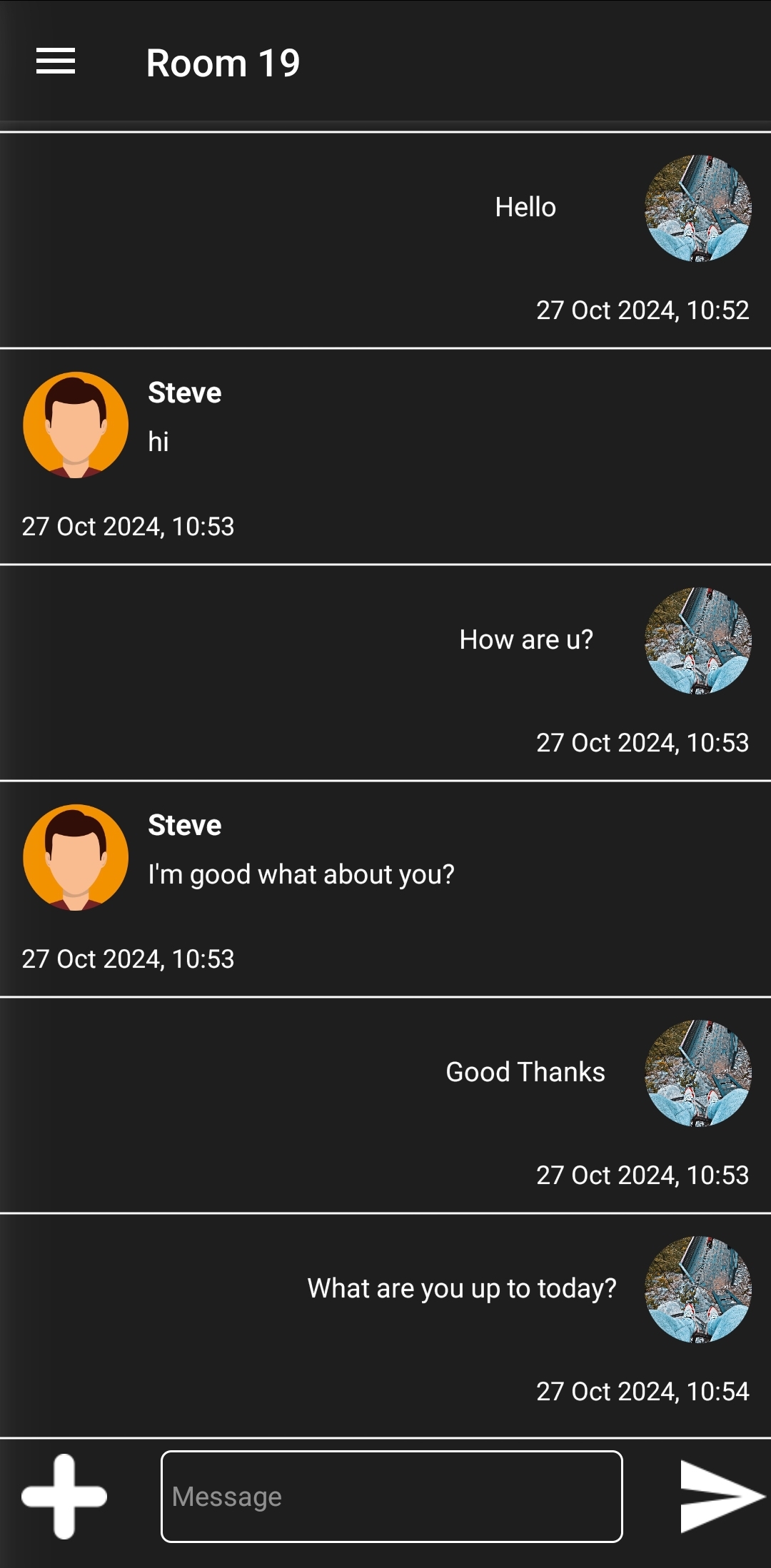Viewport: 771px width, 1568px height.
Task: Tap Steve's avatar beside "I'm good" message
Action: [76, 857]
